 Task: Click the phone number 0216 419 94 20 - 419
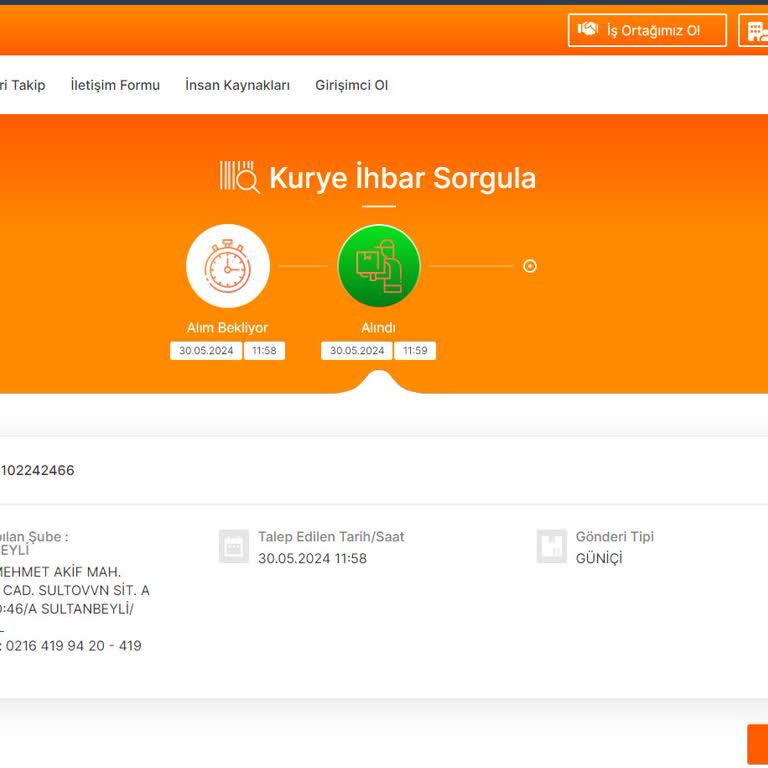click(x=73, y=646)
